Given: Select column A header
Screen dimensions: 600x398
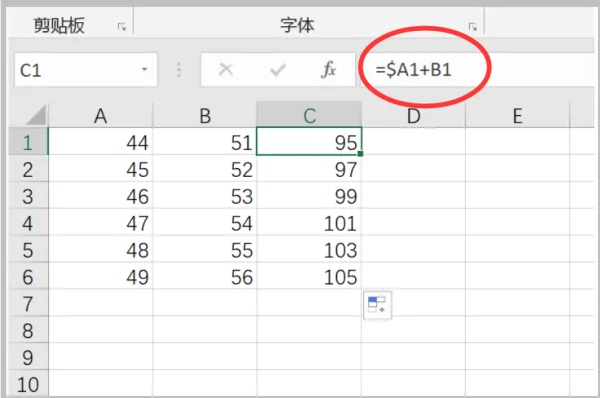Looking at the screenshot, I should click(x=101, y=116).
